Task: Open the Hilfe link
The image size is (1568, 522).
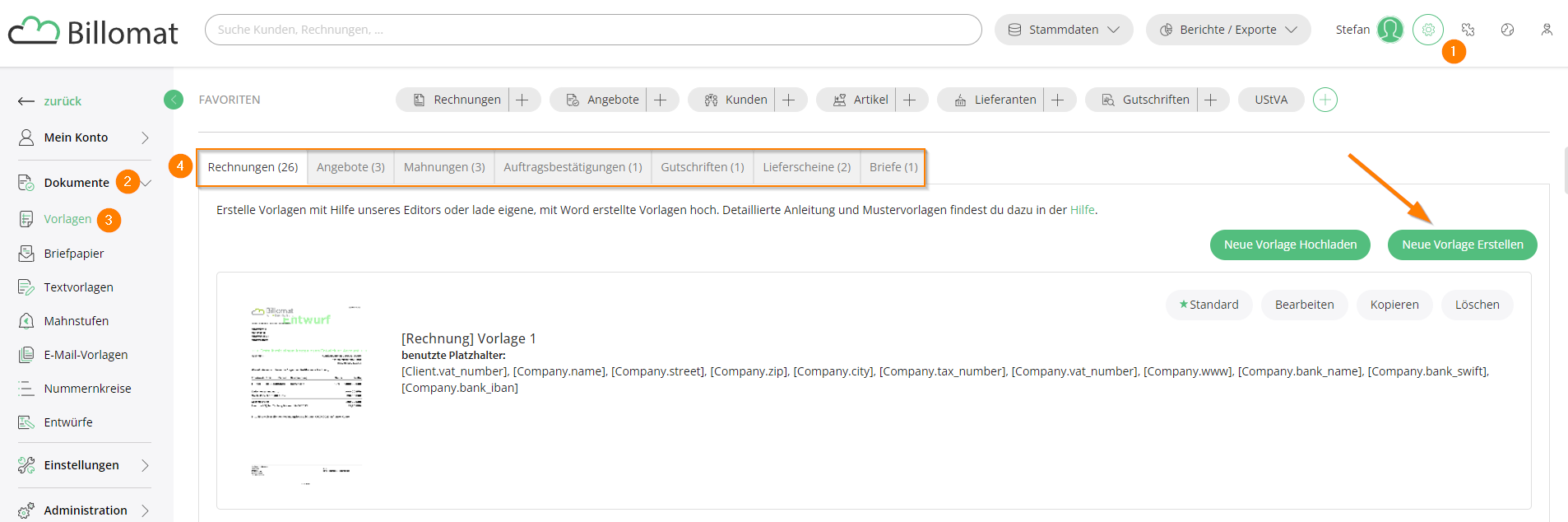Action: tap(1083, 210)
